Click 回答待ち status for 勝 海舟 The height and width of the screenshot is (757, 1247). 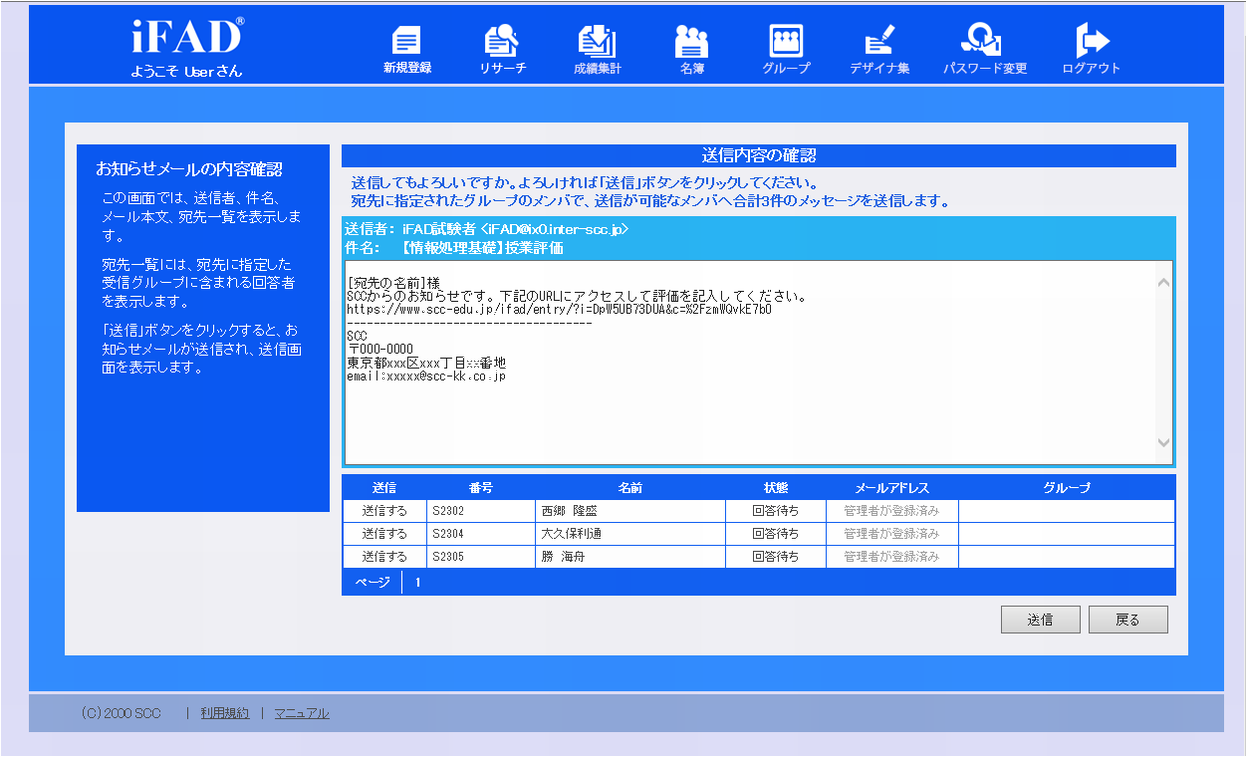click(x=776, y=556)
